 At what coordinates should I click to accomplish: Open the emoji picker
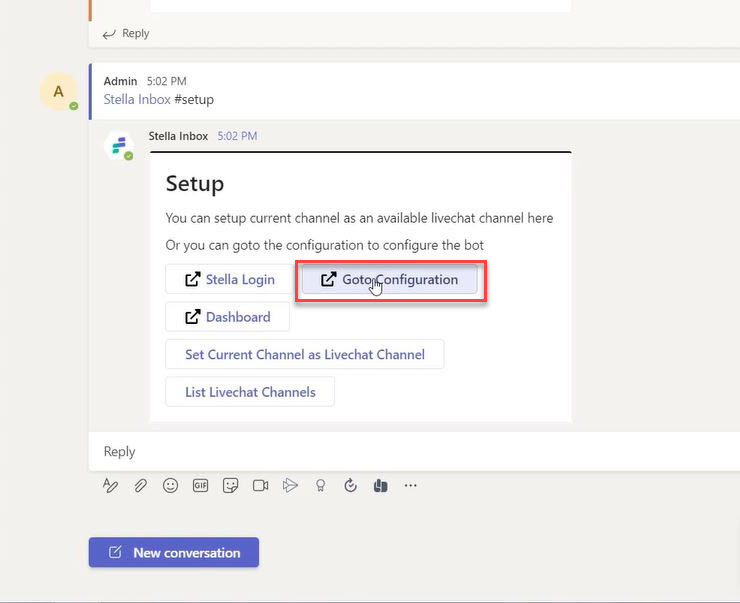click(170, 485)
